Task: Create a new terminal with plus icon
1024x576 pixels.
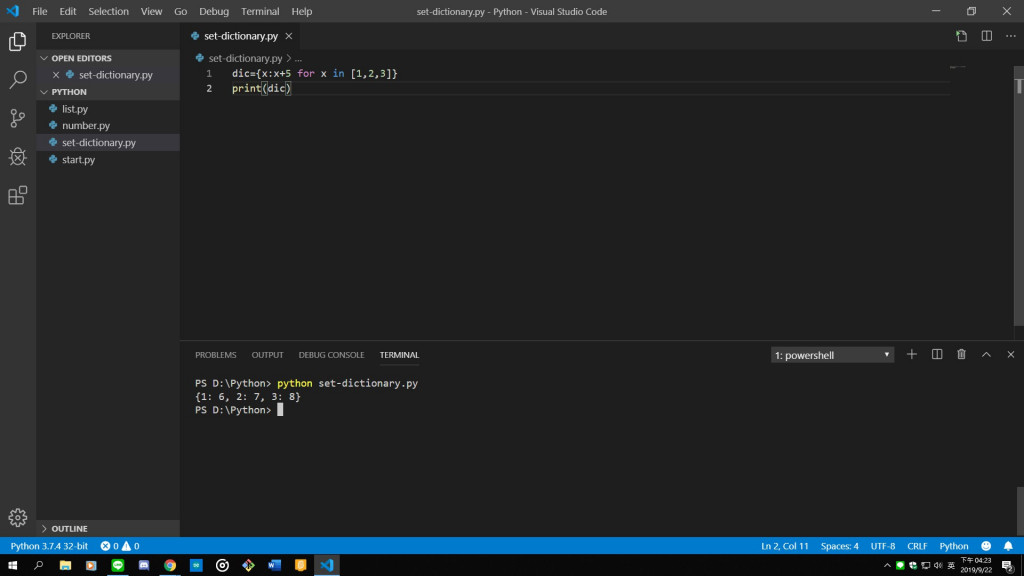Action: (x=912, y=355)
